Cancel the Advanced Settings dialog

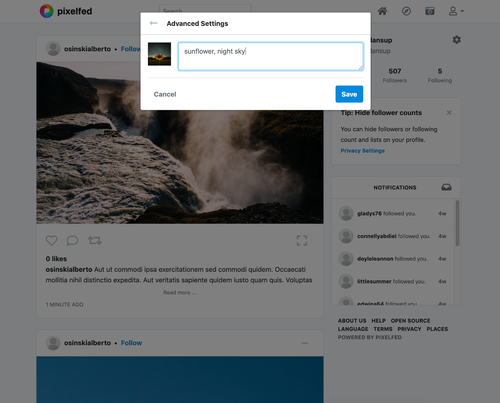(x=165, y=94)
